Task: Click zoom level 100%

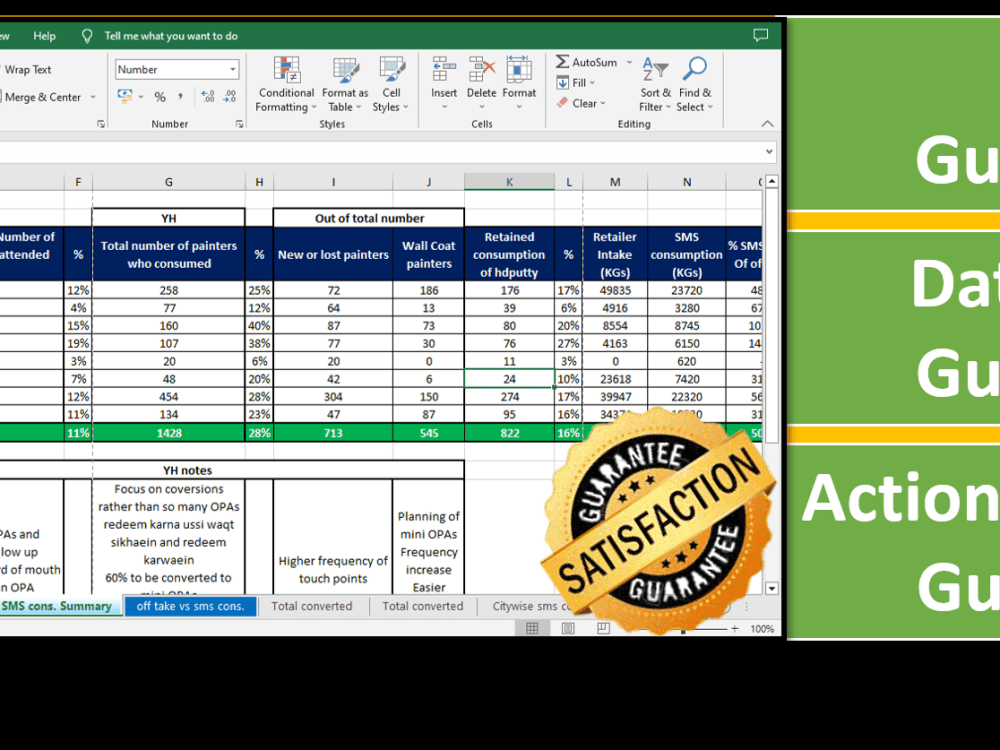Action: click(x=762, y=629)
